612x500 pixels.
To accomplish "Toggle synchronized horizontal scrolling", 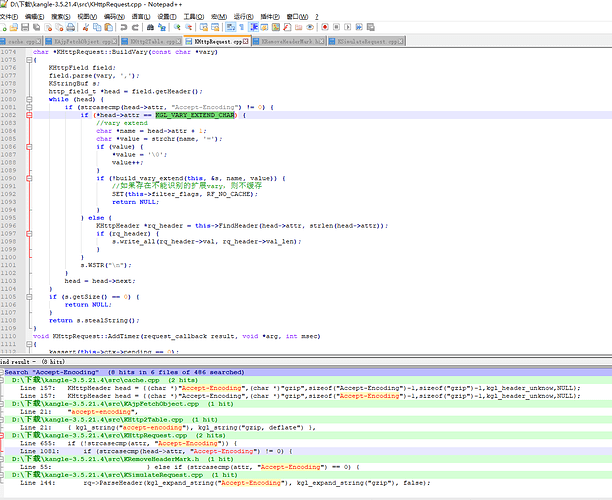I will (x=215, y=27).
